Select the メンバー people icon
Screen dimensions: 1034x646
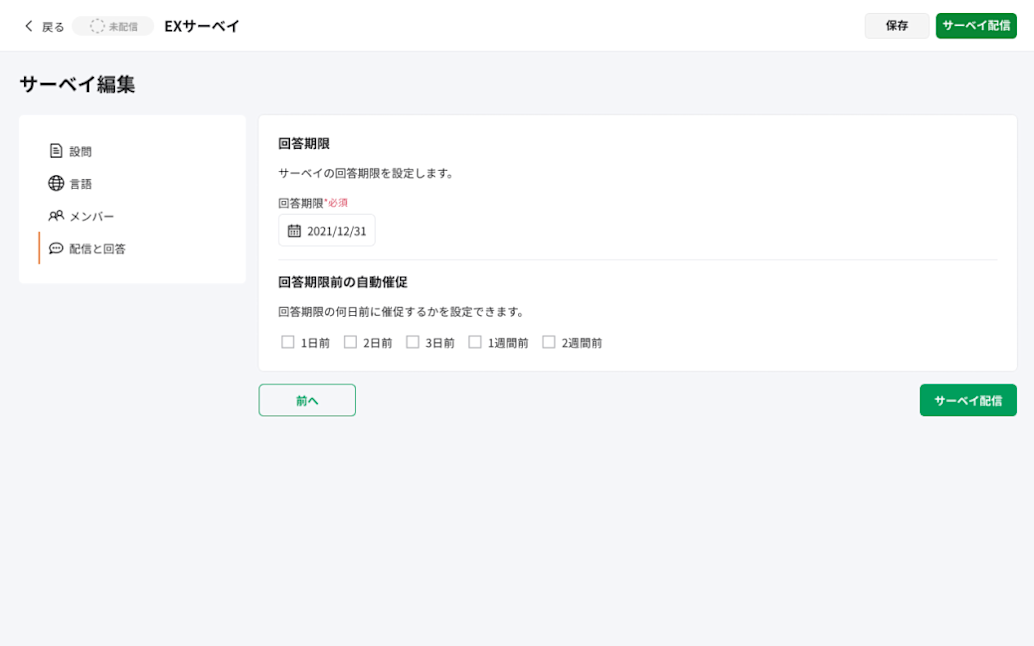[56, 215]
